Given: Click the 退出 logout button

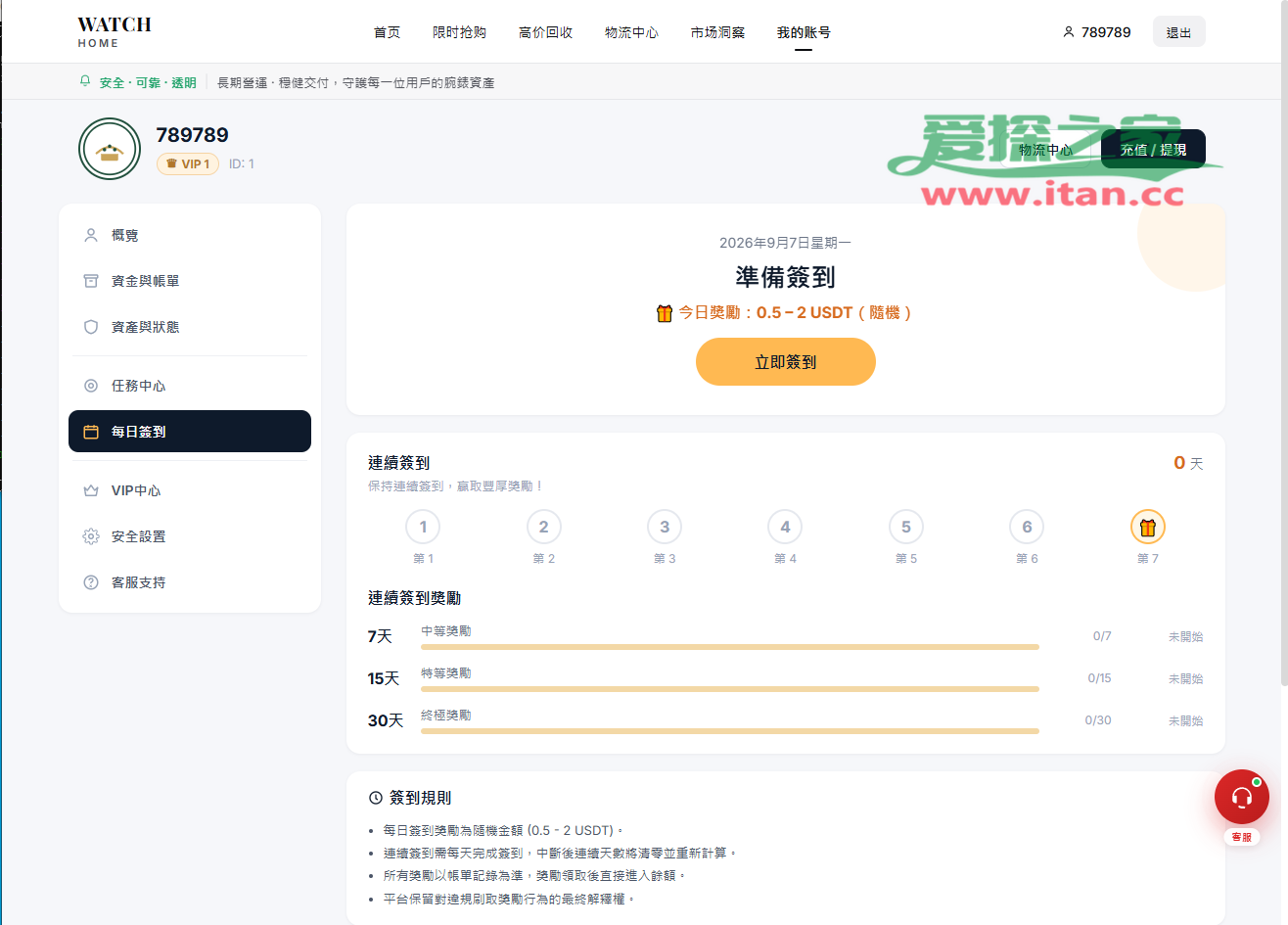Looking at the screenshot, I should pyautogui.click(x=1179, y=32).
